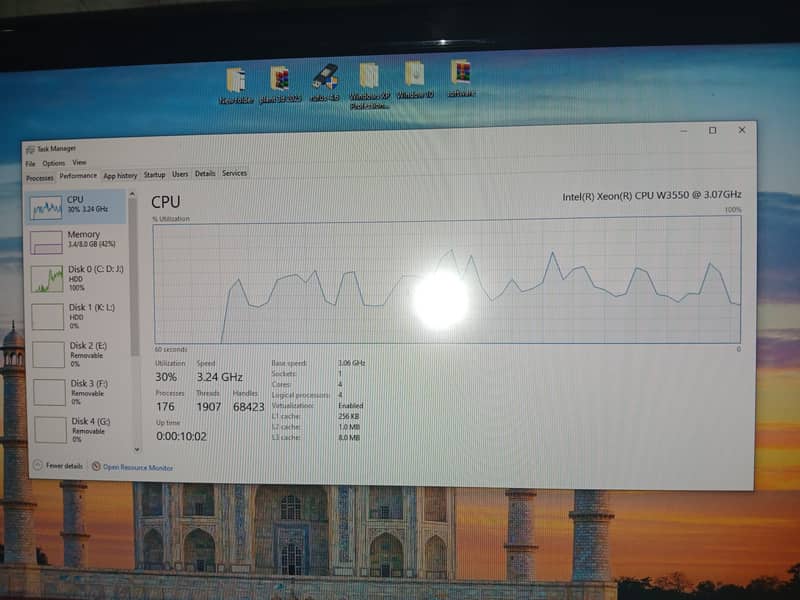This screenshot has width=800, height=600.
Task: Click the sidebar vertical scrollbar thumb
Action: coord(135,277)
